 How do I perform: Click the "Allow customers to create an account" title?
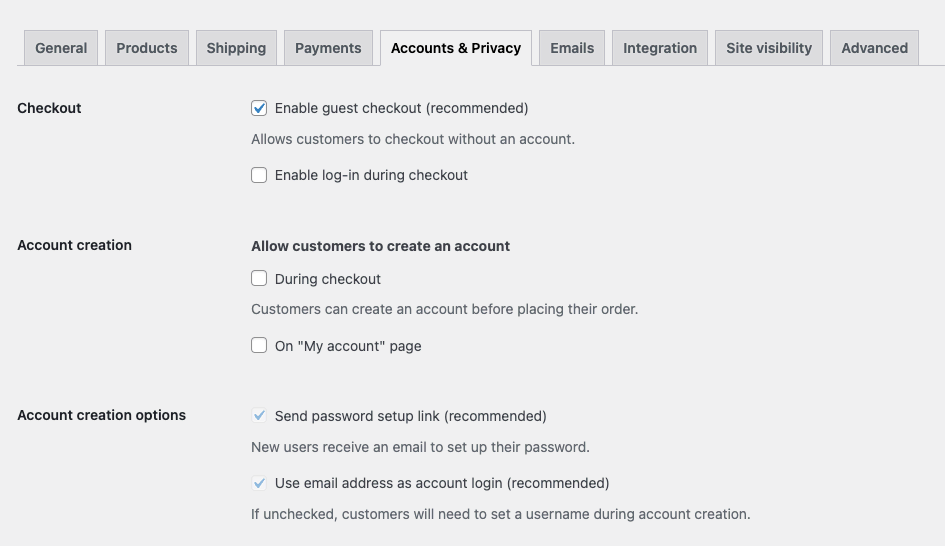pyautogui.click(x=380, y=246)
